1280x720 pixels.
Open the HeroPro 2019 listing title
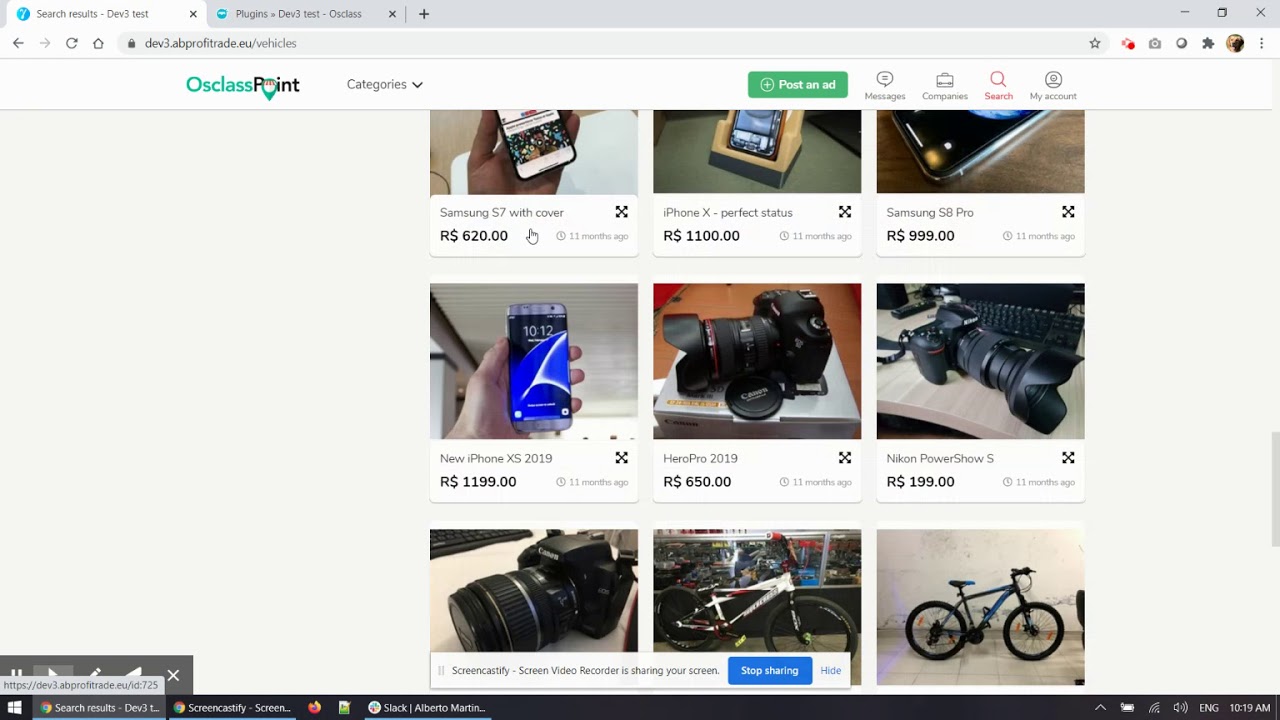coord(700,458)
